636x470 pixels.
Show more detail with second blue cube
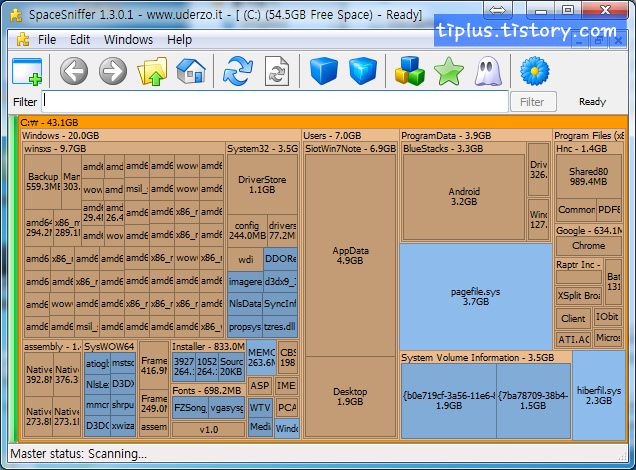(363, 71)
